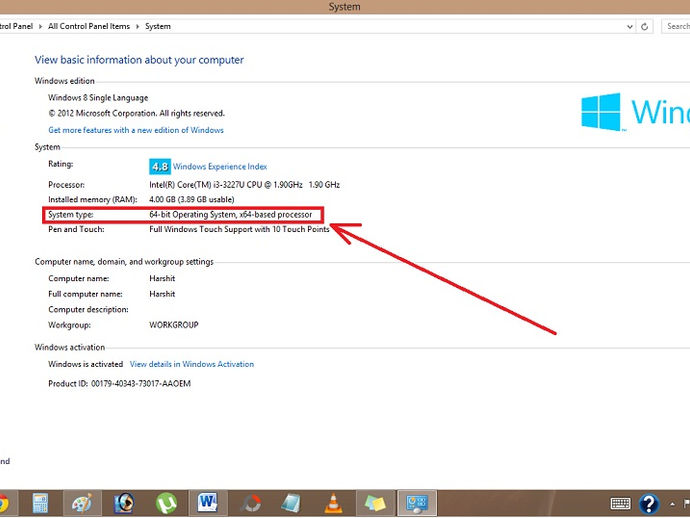Click the Full computer name value Harshit

click(162, 294)
